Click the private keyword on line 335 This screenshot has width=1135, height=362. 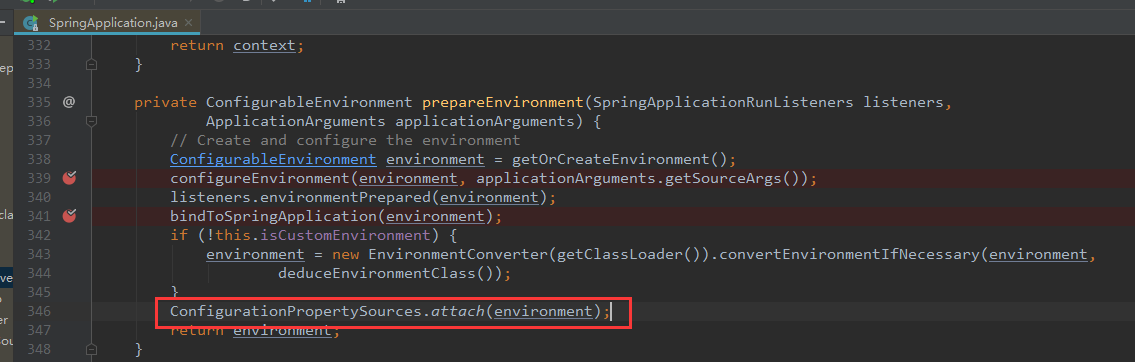click(165, 102)
